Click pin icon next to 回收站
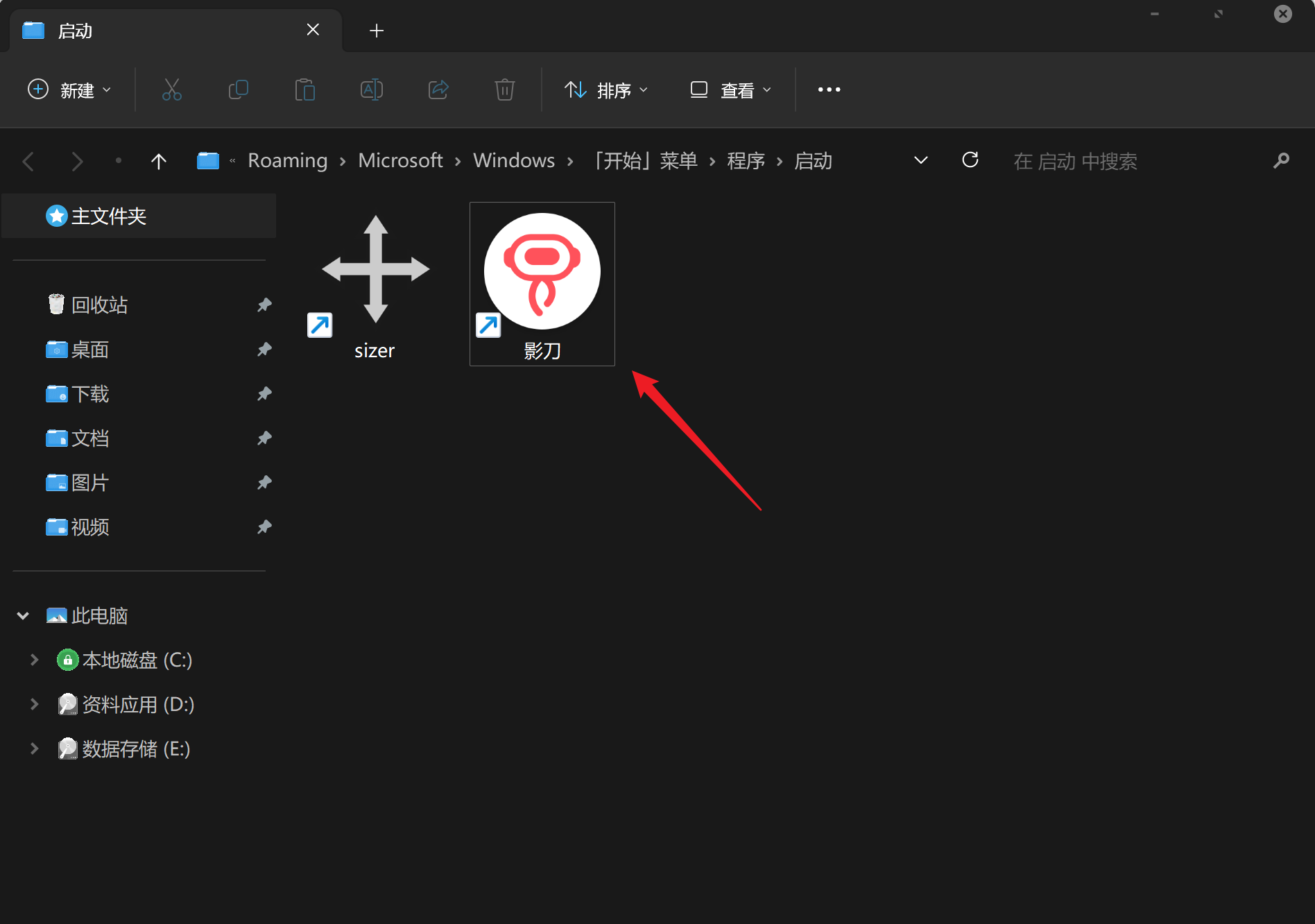Screen dimensions: 1315x924 pyautogui.click(x=264, y=305)
